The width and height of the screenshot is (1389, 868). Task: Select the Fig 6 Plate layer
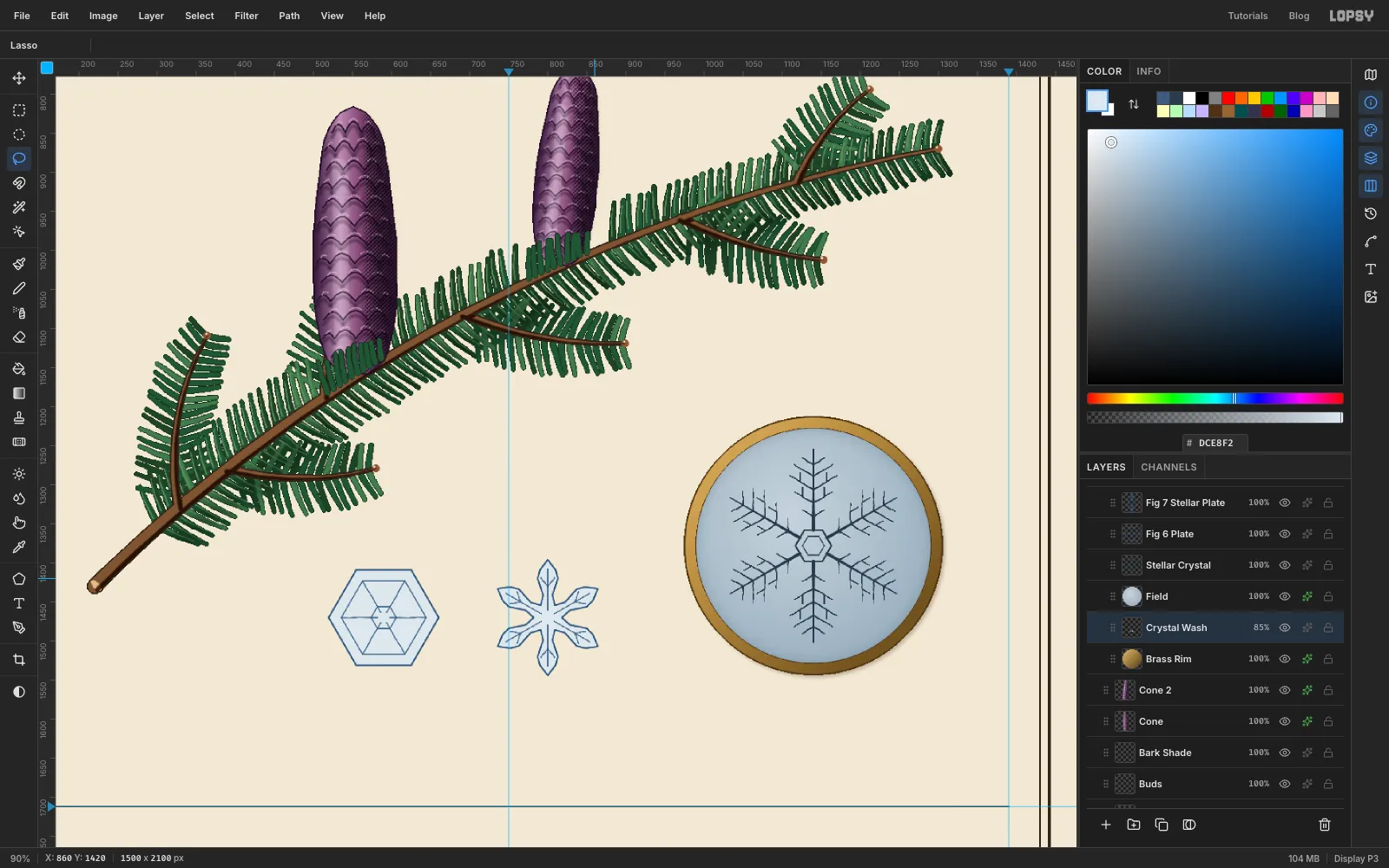point(1215,534)
